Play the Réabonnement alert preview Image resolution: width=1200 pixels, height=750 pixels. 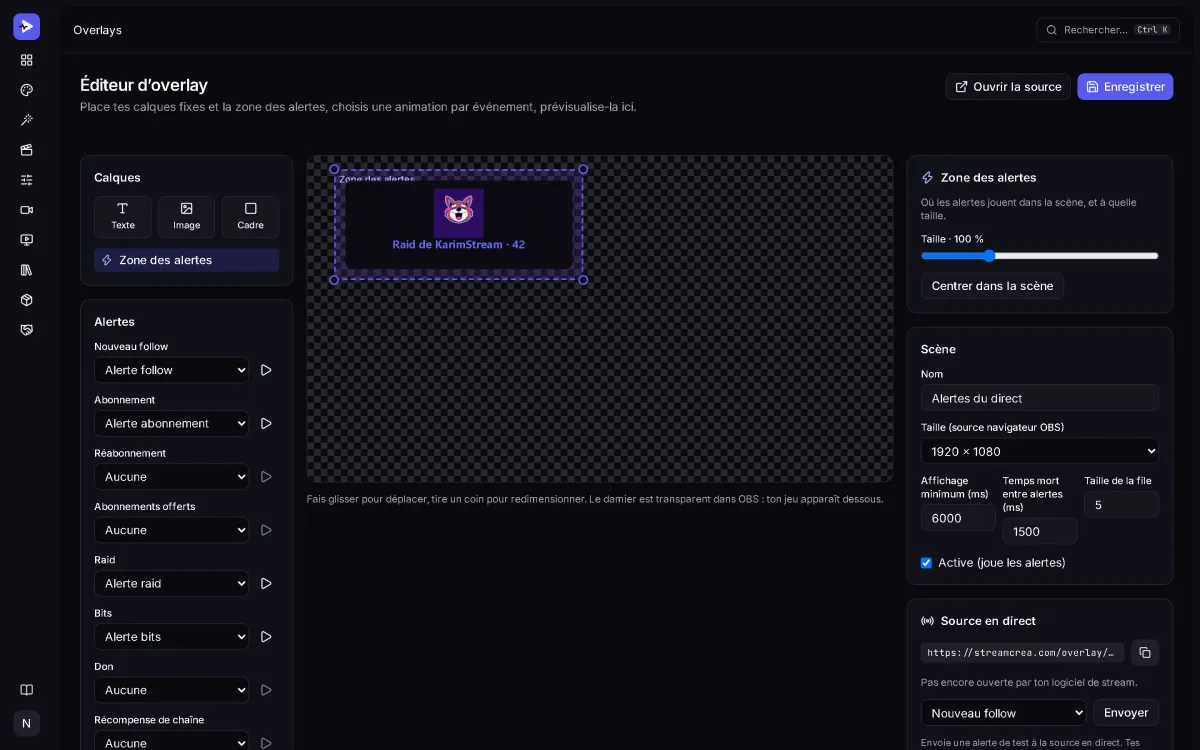pos(266,477)
